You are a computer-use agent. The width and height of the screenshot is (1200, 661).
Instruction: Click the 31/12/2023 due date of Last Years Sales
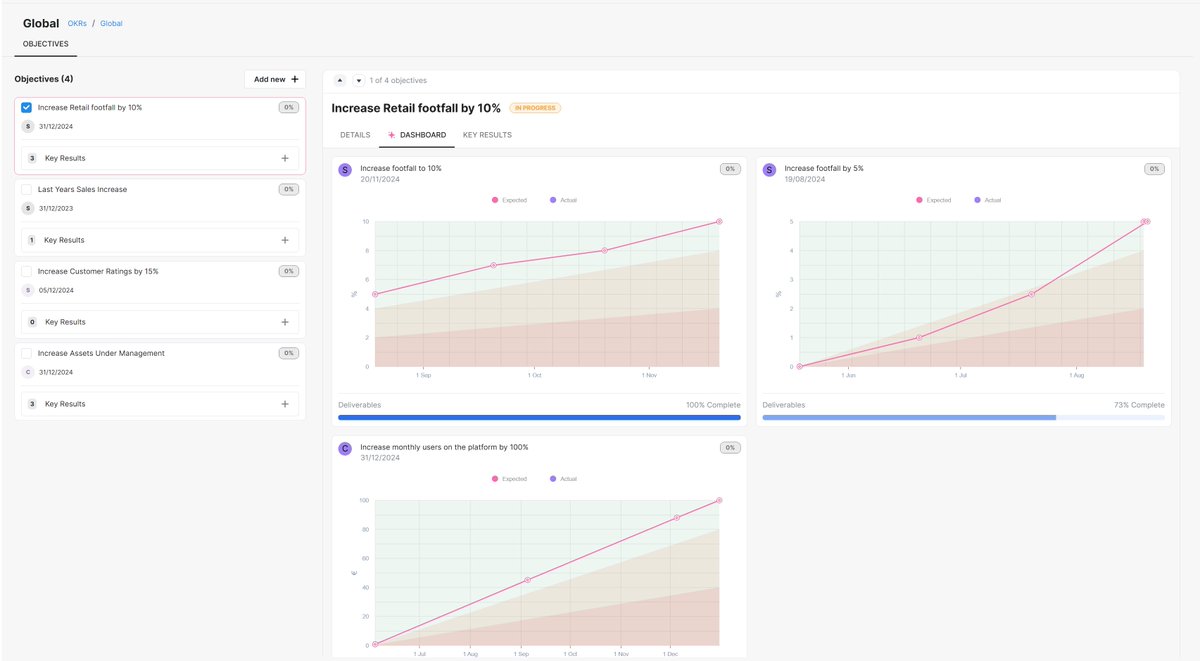[x=56, y=208]
